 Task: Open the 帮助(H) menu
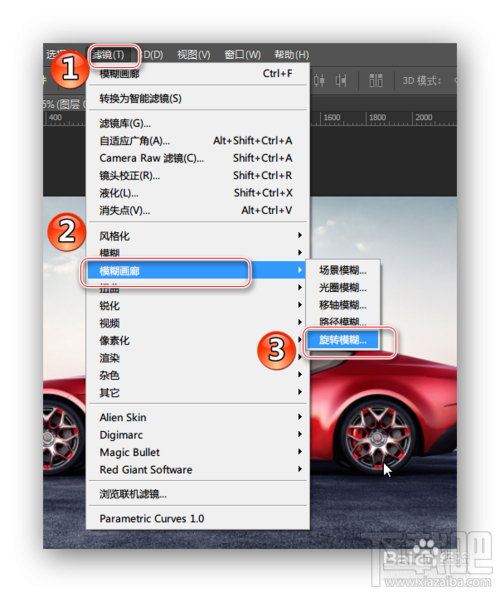pyautogui.click(x=292, y=55)
